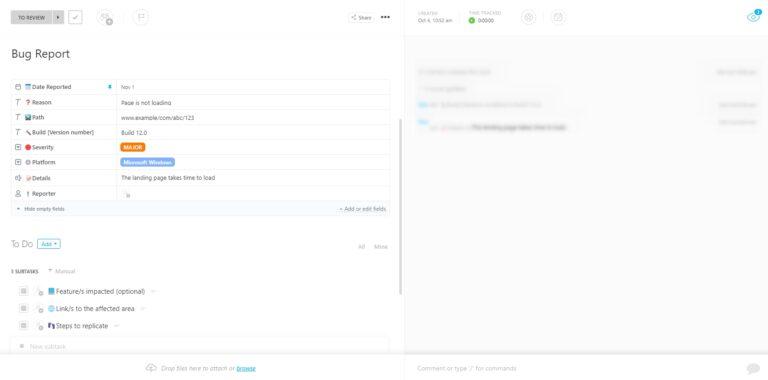
Task: Click the dropdown type icon beside Platform
Action: pyautogui.click(x=18, y=162)
